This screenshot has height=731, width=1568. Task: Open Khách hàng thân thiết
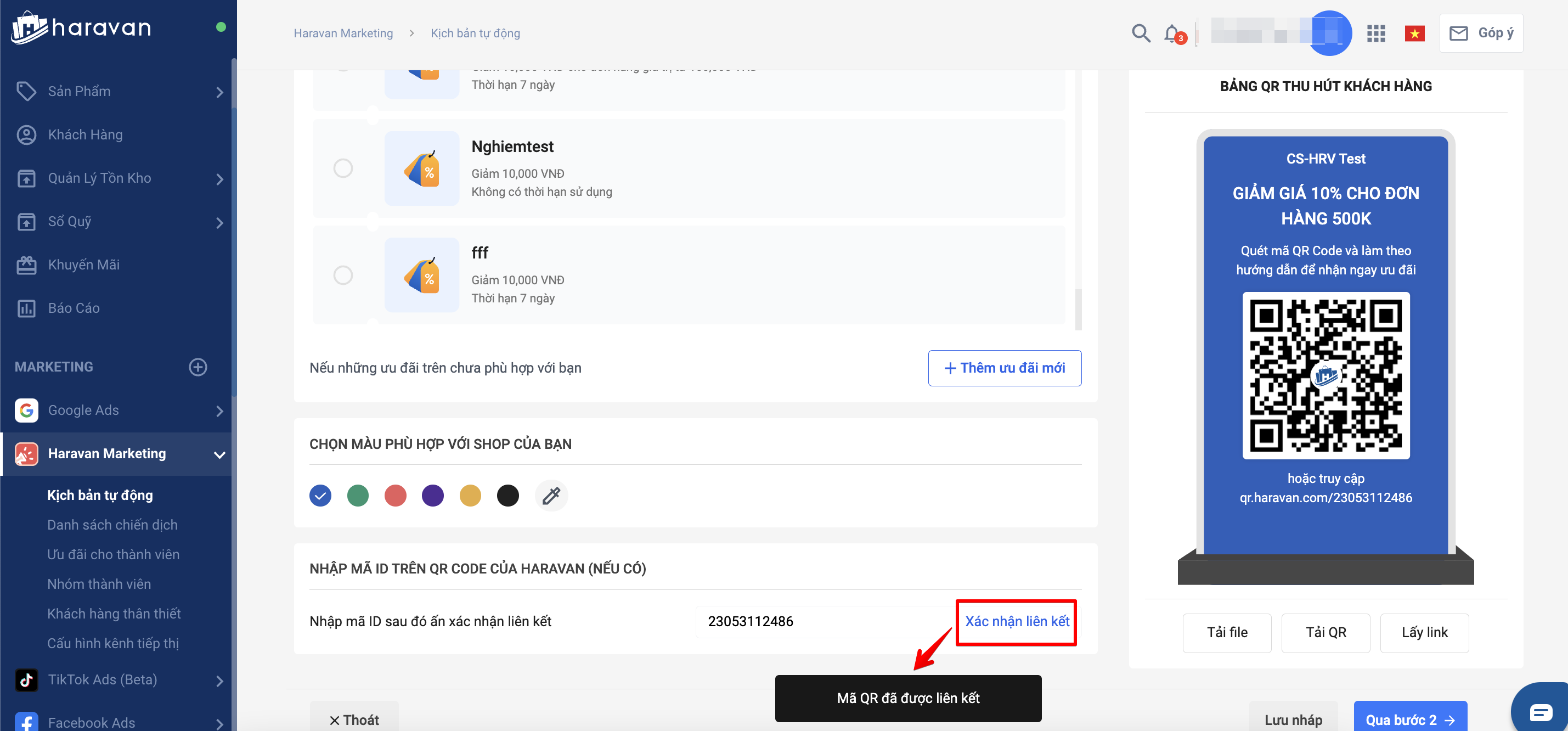(114, 614)
